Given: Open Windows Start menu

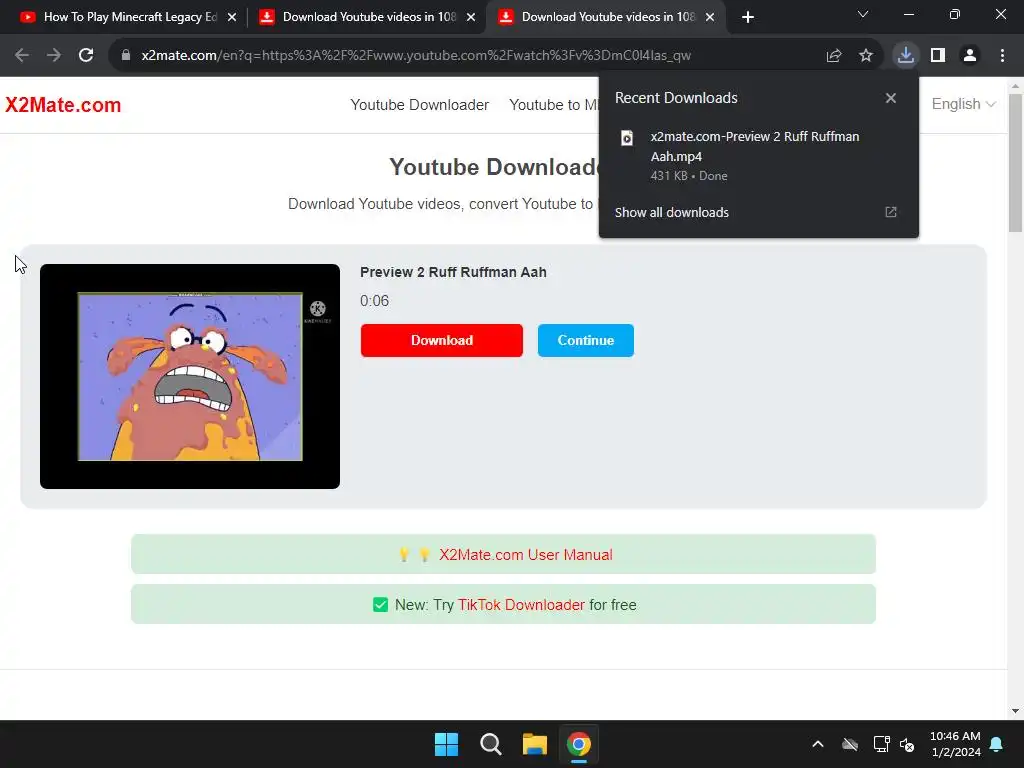Looking at the screenshot, I should tap(447, 744).
